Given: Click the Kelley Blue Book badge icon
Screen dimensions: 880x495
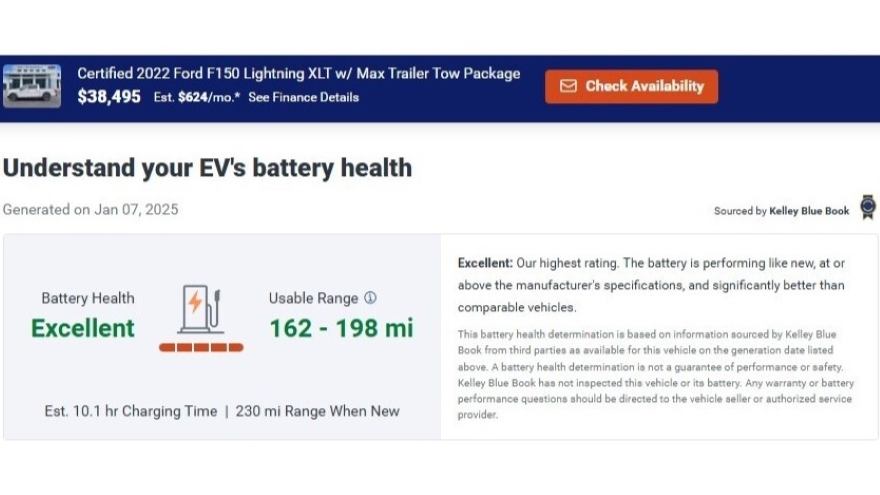Looking at the screenshot, I should tap(867, 207).
